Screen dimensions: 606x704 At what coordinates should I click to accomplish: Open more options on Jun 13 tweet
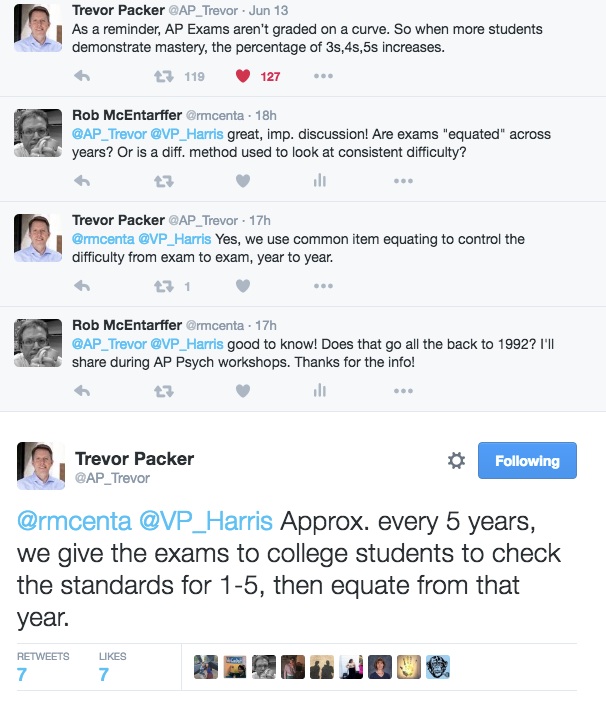pos(323,76)
